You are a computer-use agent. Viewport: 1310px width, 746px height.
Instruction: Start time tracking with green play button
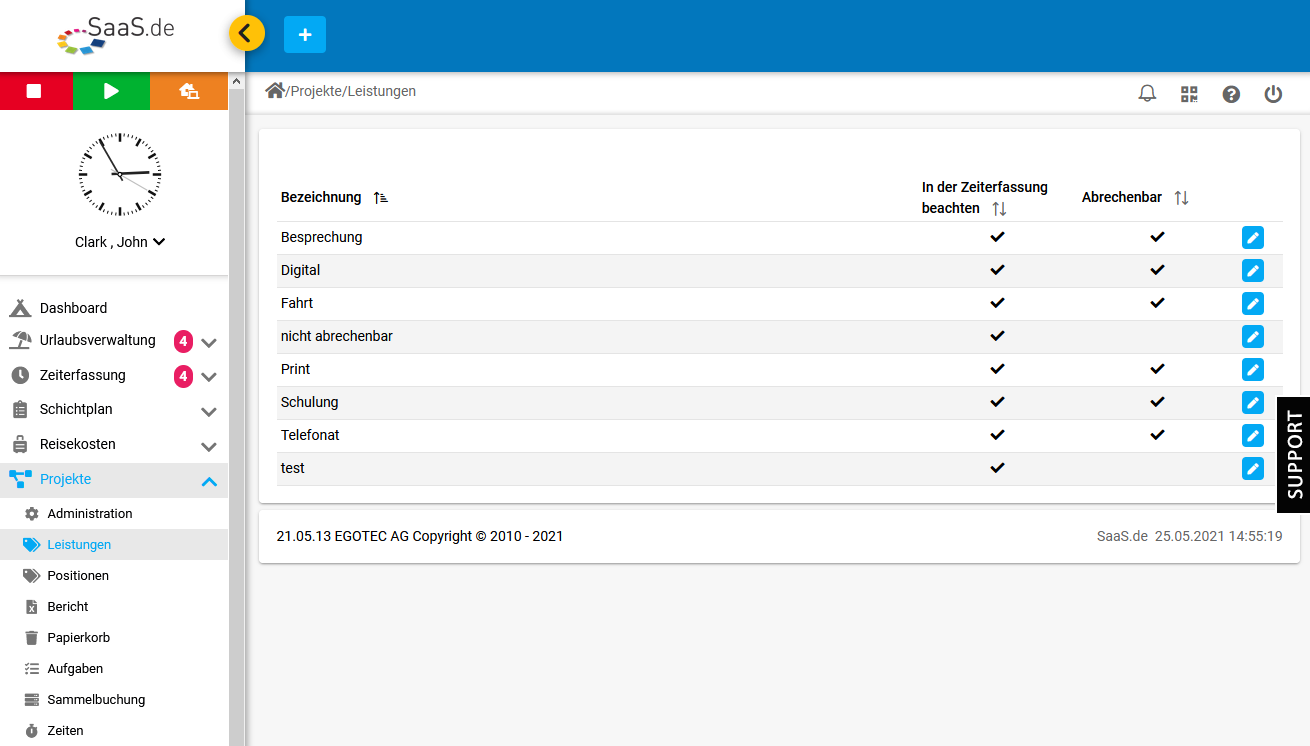[x=111, y=91]
